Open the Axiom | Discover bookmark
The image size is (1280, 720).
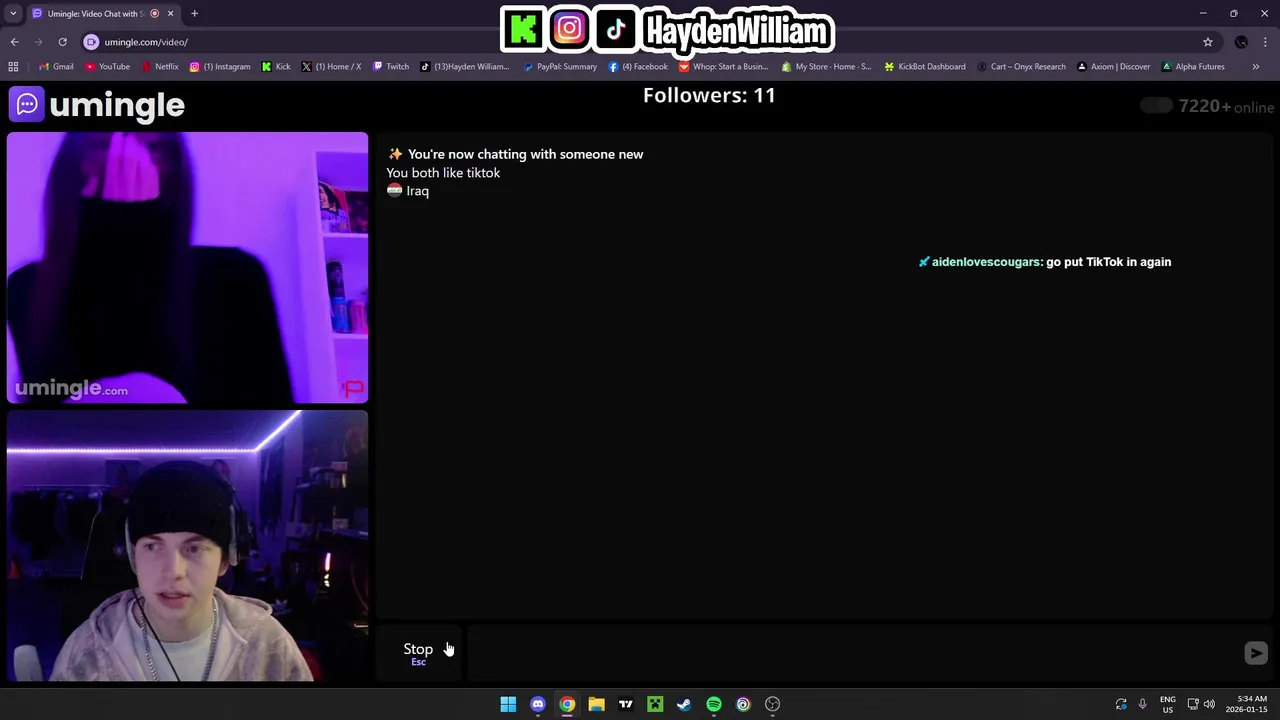pos(1113,67)
